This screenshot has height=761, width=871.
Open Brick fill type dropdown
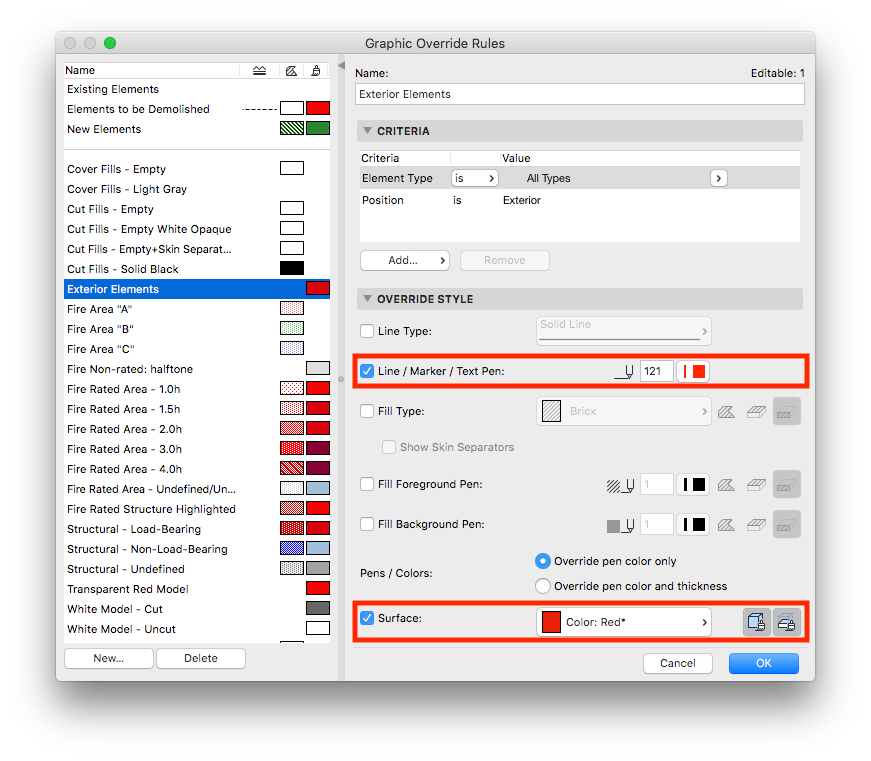click(x=623, y=412)
